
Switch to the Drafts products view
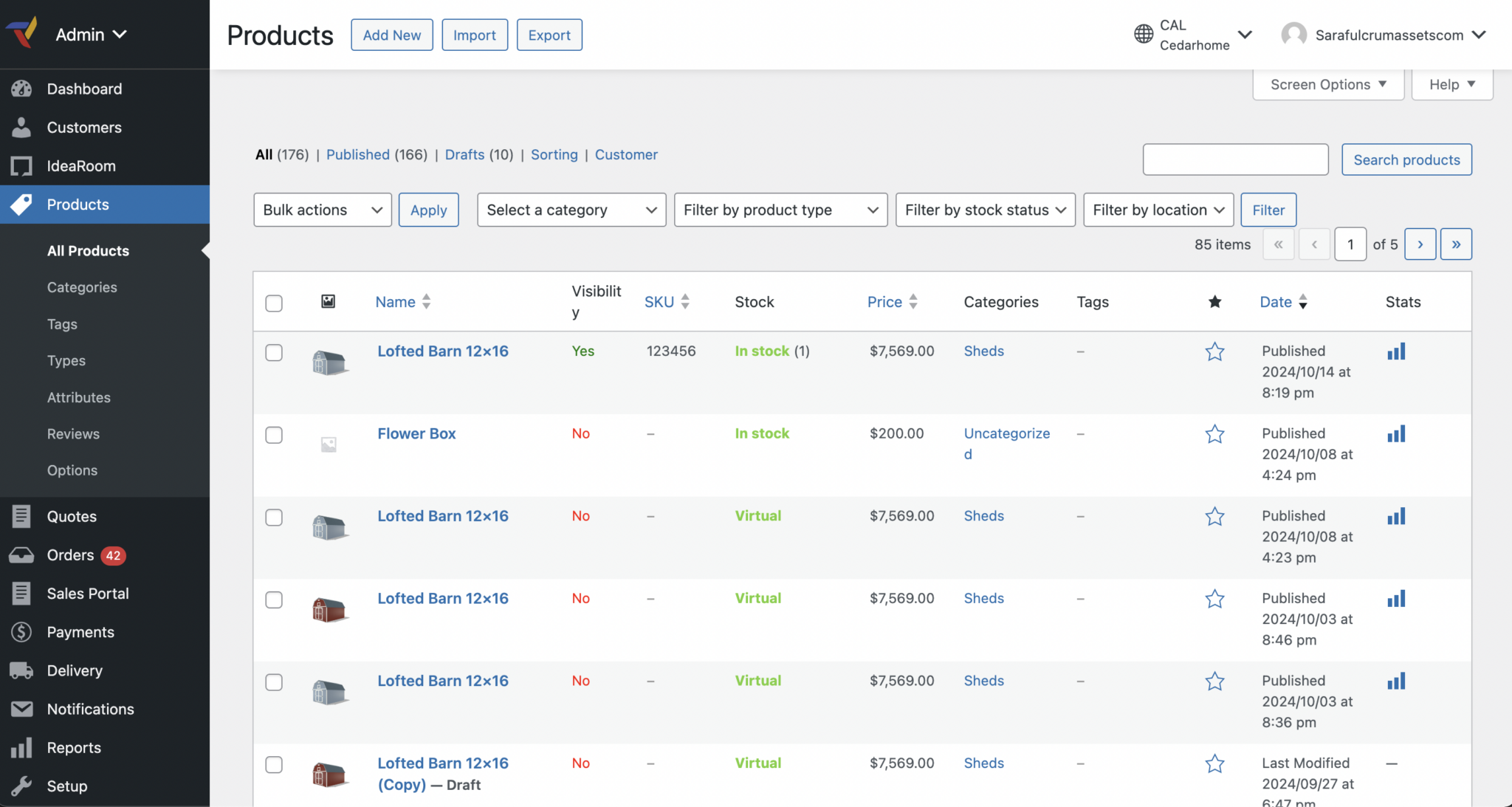click(x=464, y=154)
